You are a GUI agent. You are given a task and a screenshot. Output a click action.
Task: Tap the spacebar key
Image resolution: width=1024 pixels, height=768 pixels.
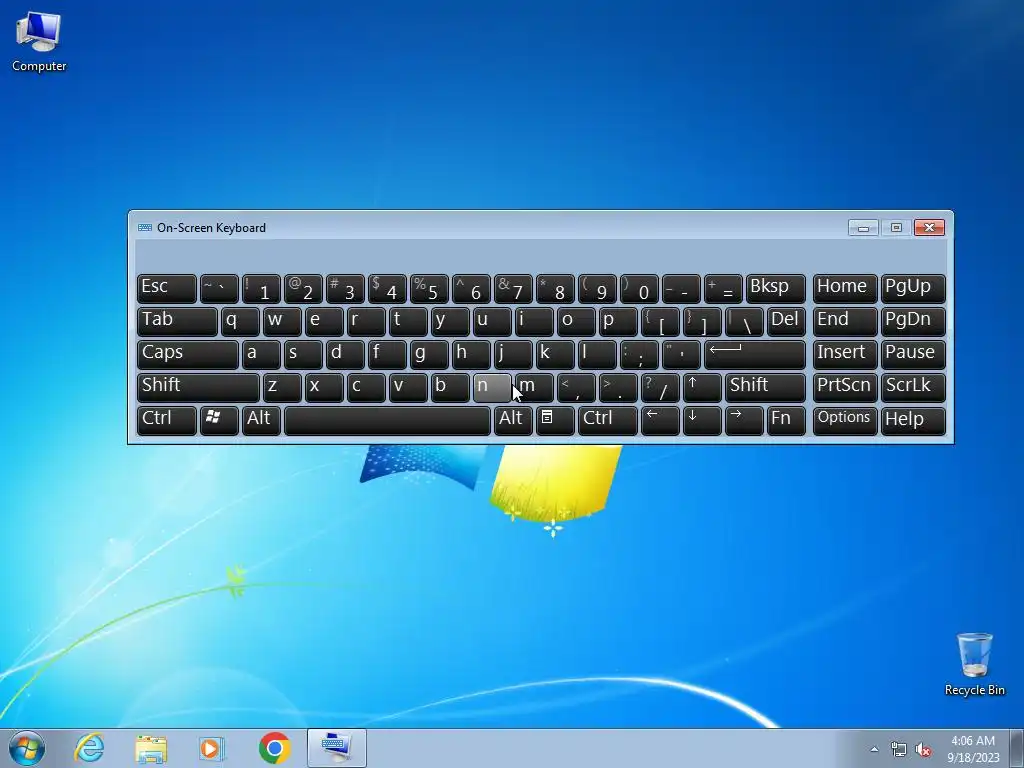point(387,421)
